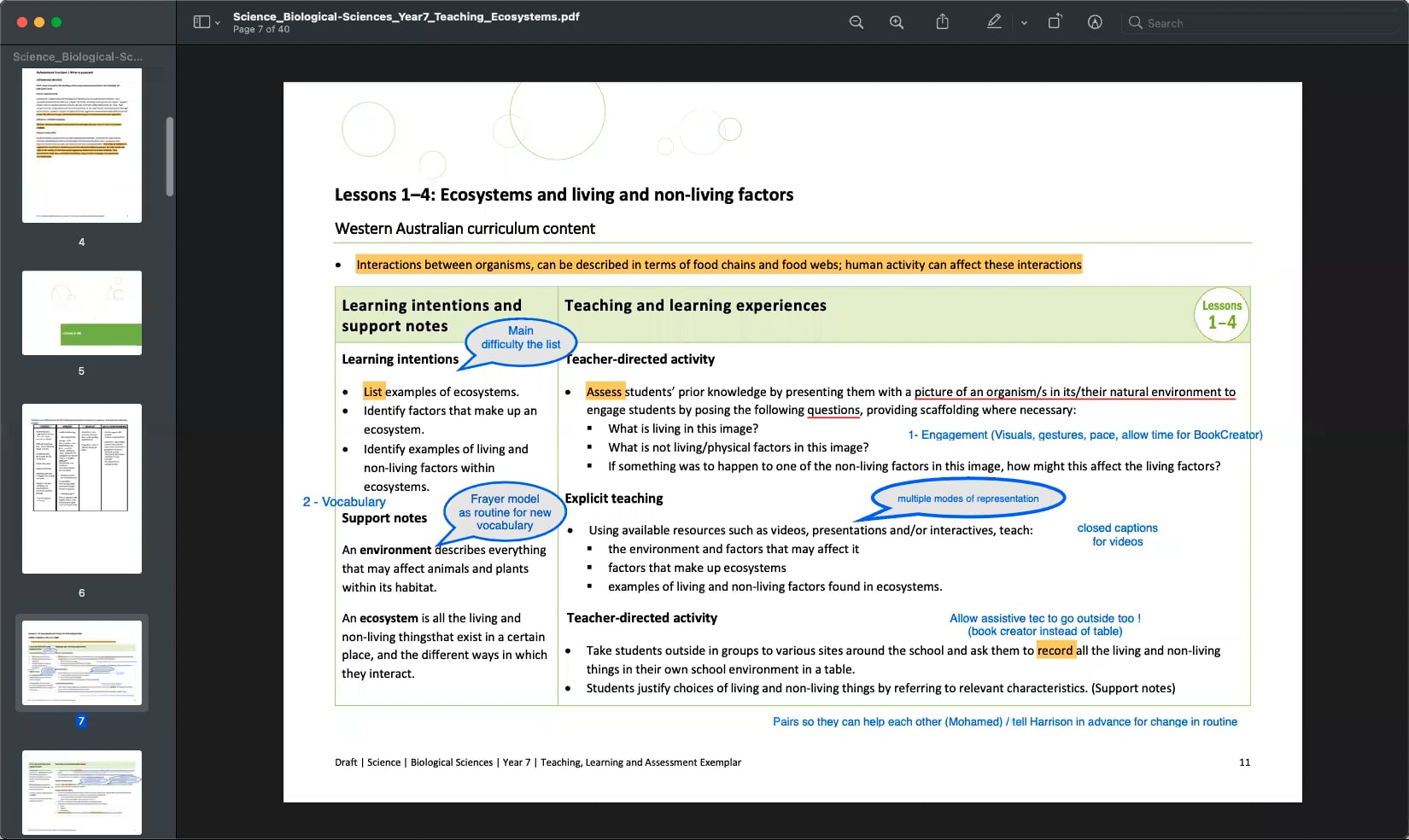The image size is (1409, 840).
Task: Click the 'closed captions for videos' note
Action: 1117,535
